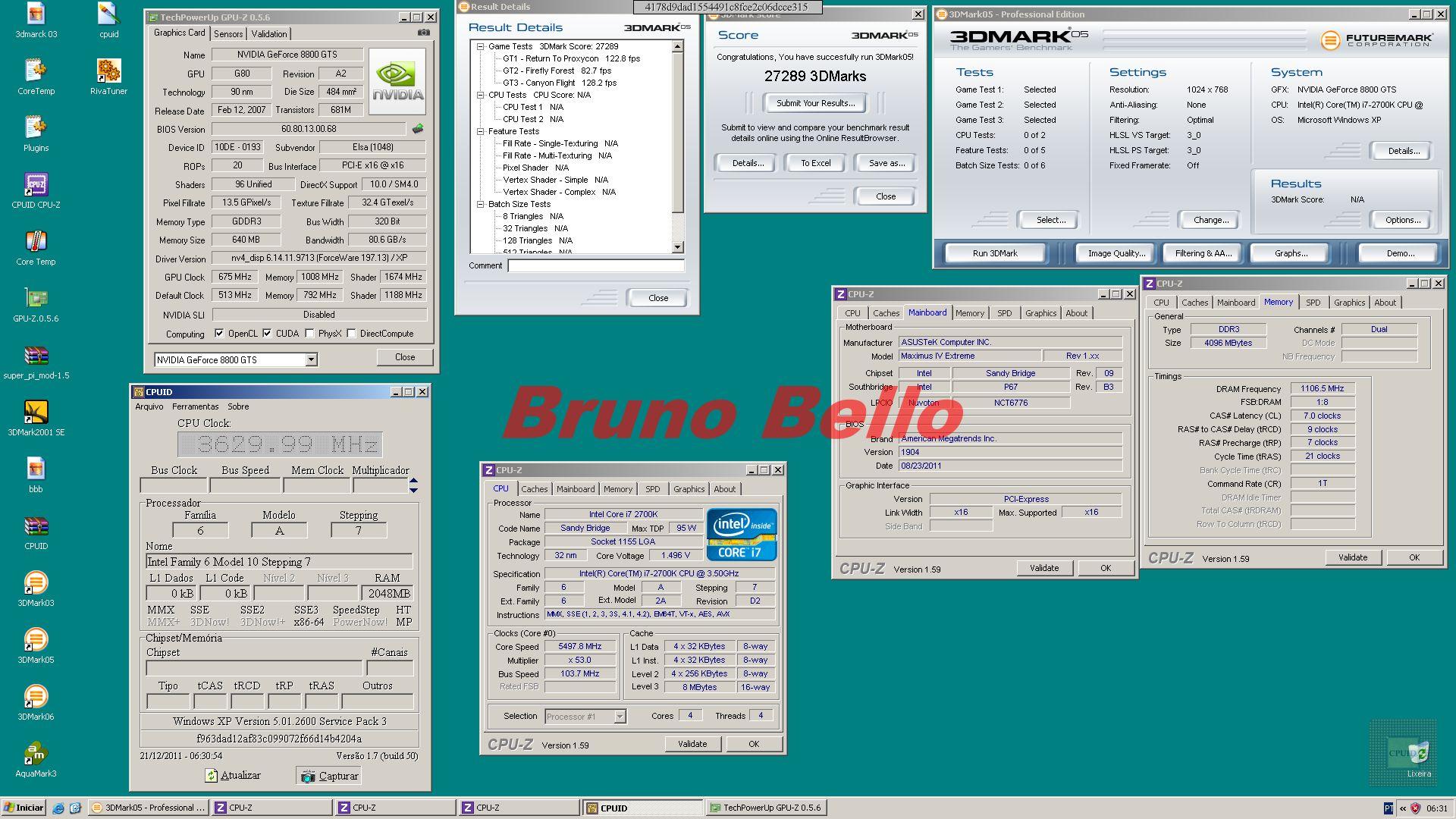Expand hidden system tray icons
Image resolution: width=1456 pixels, height=819 pixels.
click(x=1402, y=808)
